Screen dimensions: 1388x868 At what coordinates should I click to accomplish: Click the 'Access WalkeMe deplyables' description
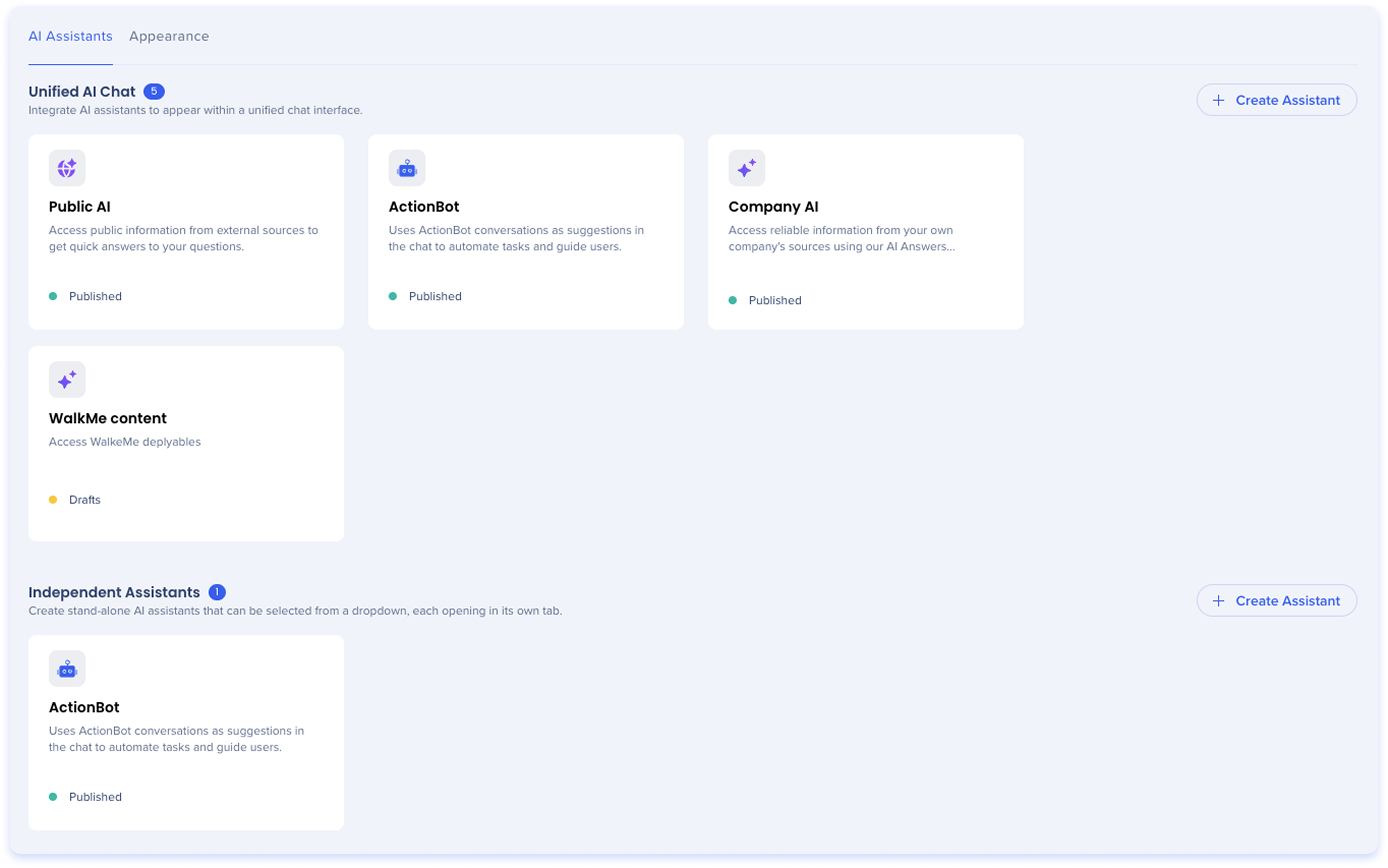[x=125, y=442]
